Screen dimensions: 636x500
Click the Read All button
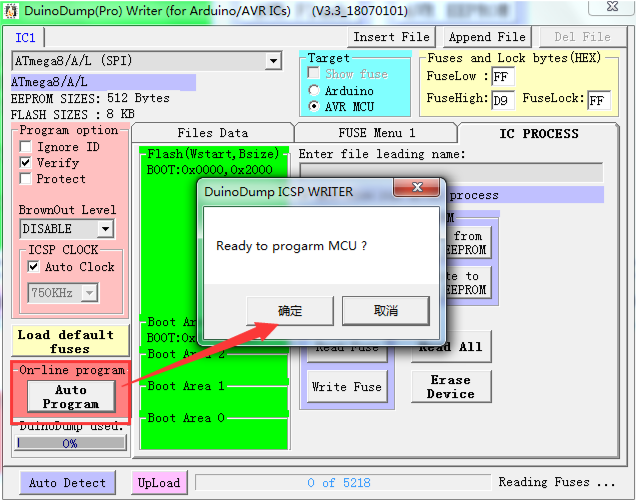[451, 347]
